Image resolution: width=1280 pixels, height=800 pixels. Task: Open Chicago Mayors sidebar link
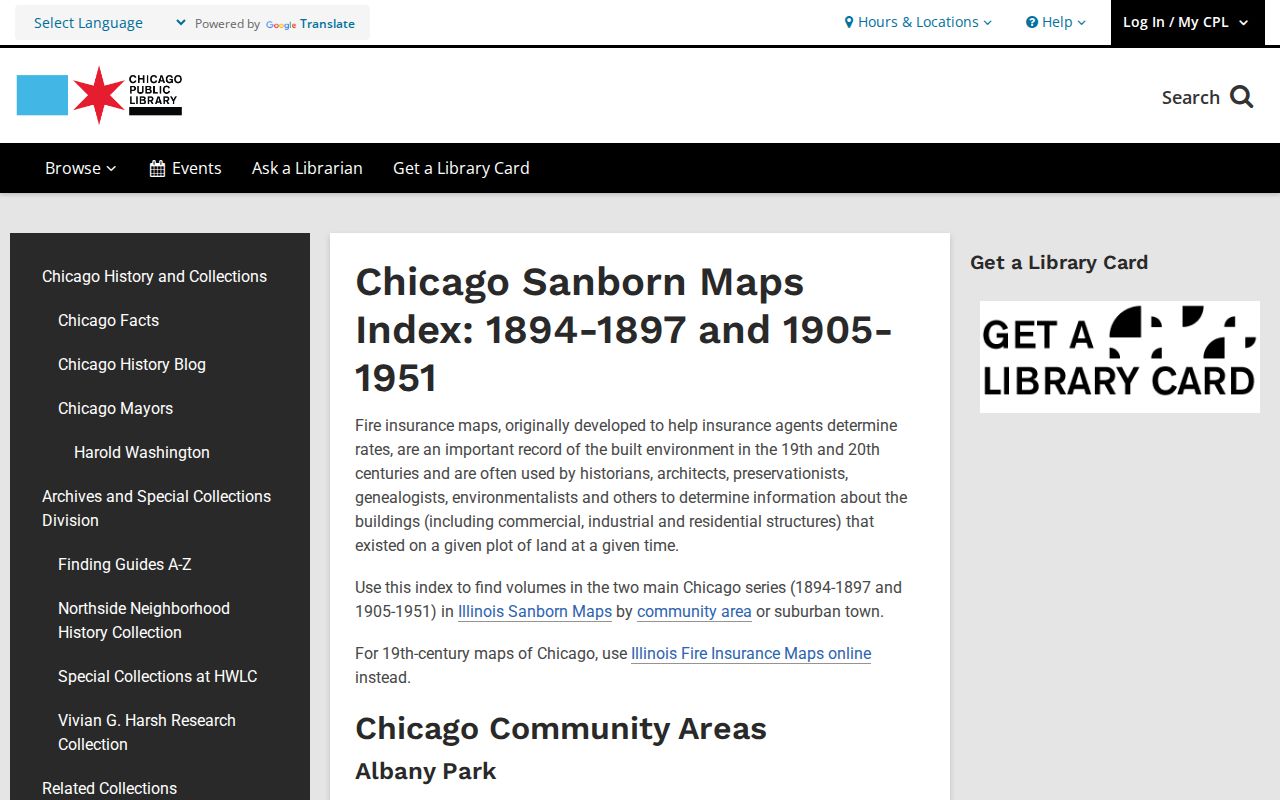click(115, 408)
